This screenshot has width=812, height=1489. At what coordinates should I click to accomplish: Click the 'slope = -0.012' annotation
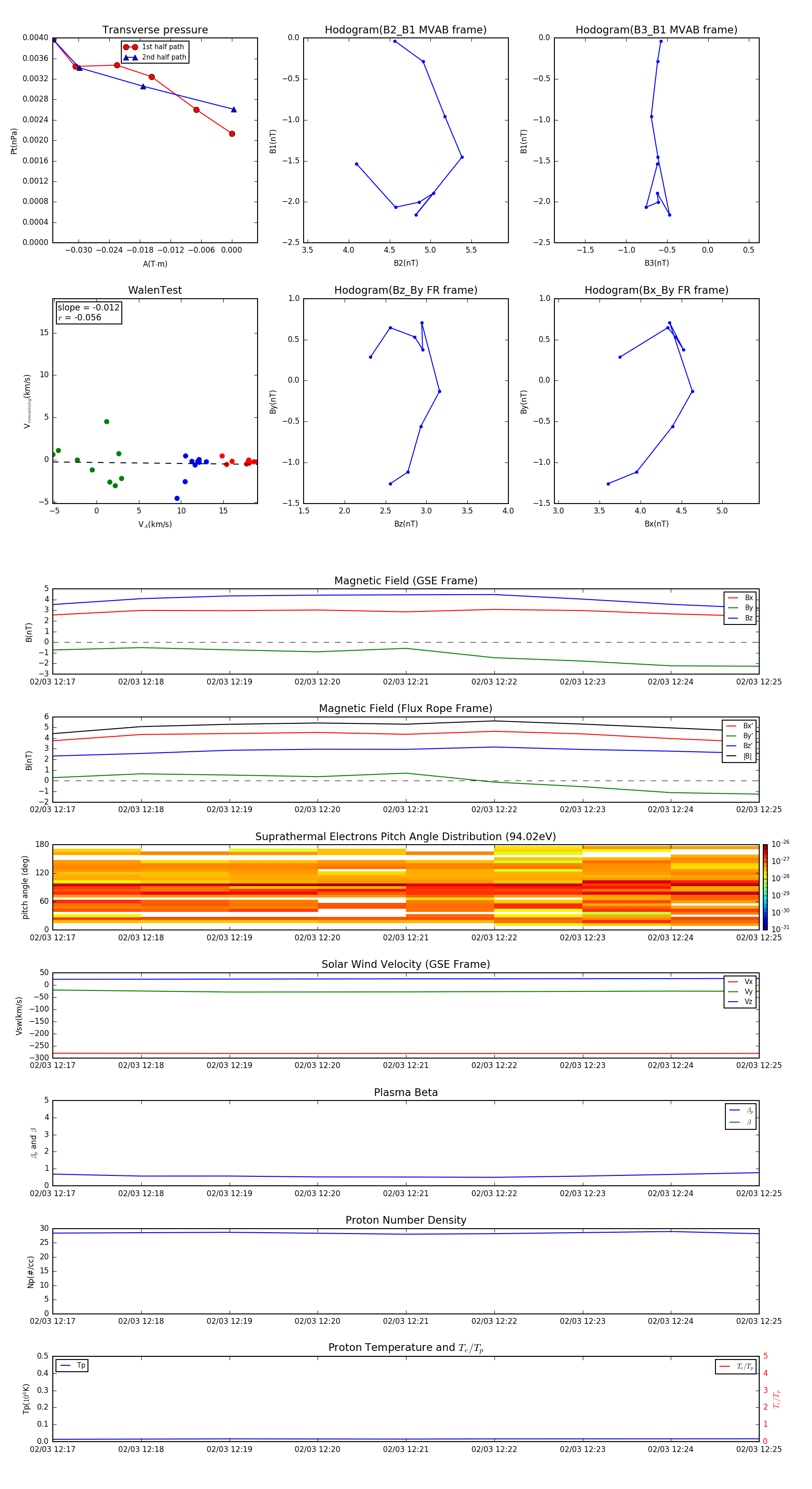(x=88, y=308)
